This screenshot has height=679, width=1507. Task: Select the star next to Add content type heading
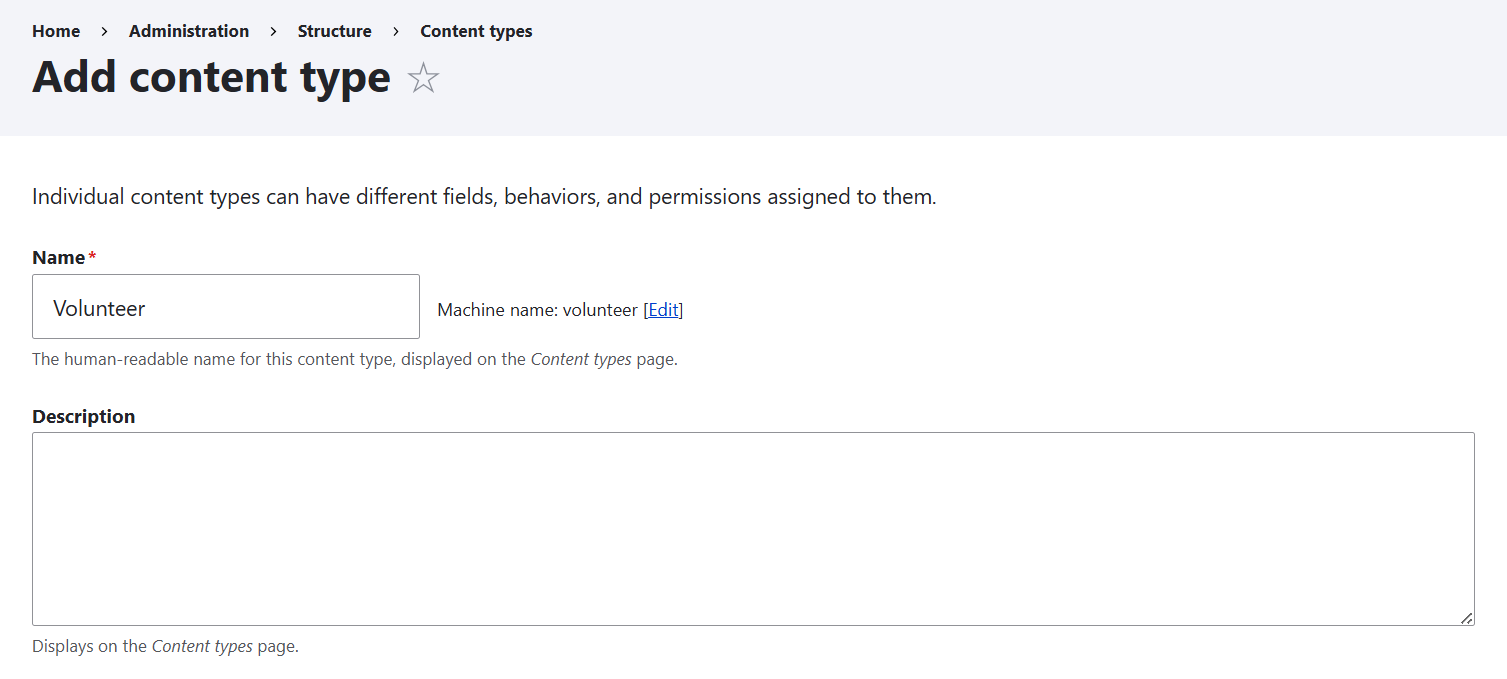pyautogui.click(x=423, y=78)
